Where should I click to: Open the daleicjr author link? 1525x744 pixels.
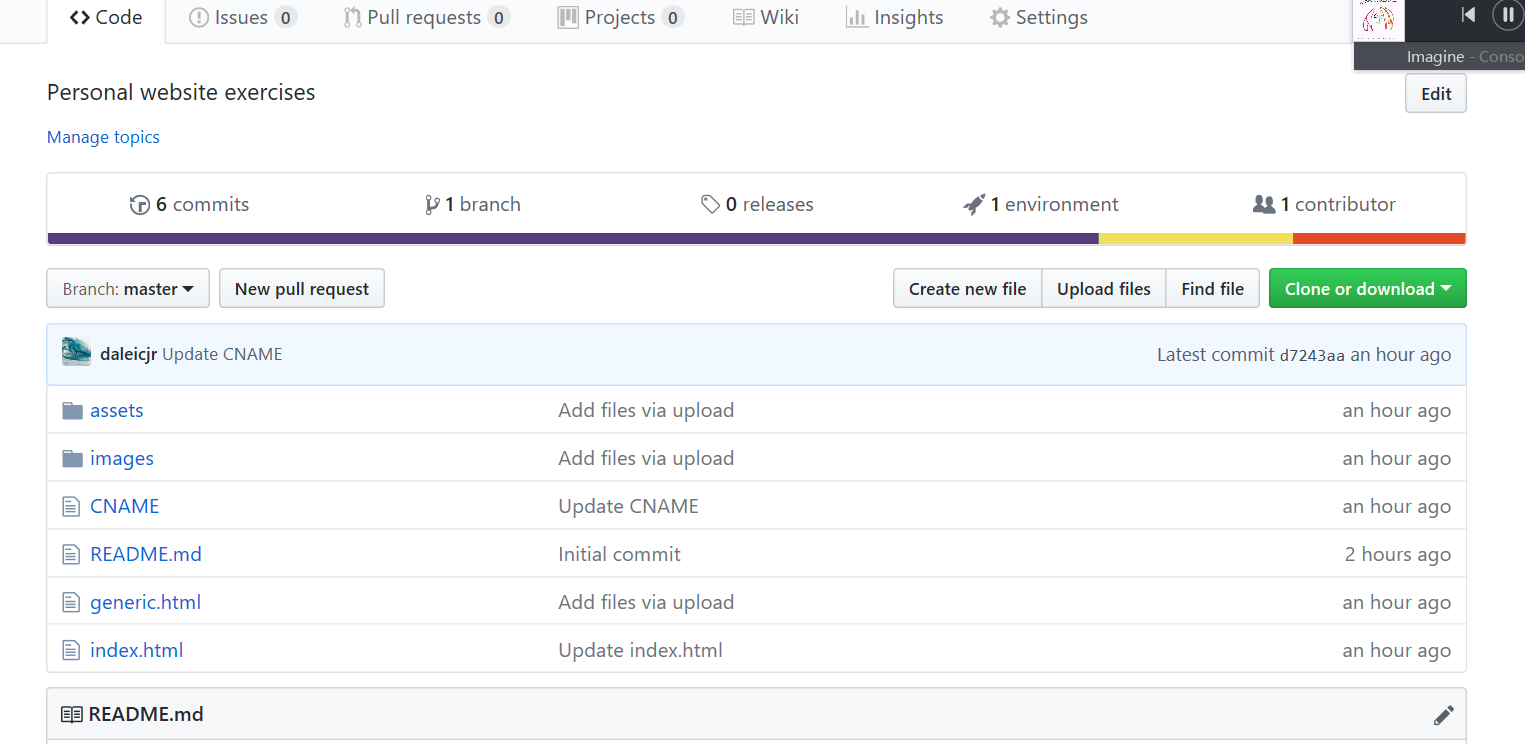click(x=129, y=354)
